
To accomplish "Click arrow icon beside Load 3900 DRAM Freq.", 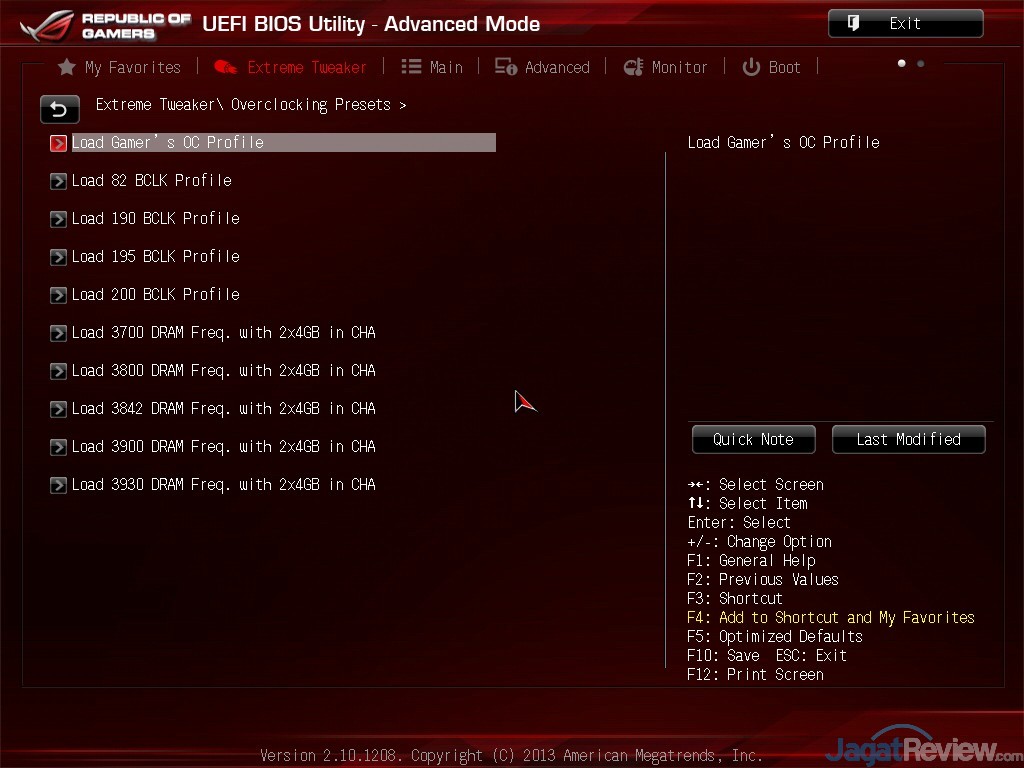I will click(58, 447).
